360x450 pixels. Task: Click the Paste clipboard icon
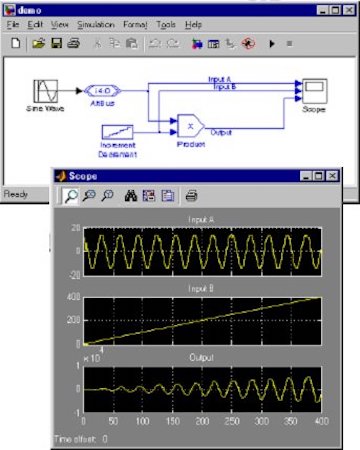(132, 43)
